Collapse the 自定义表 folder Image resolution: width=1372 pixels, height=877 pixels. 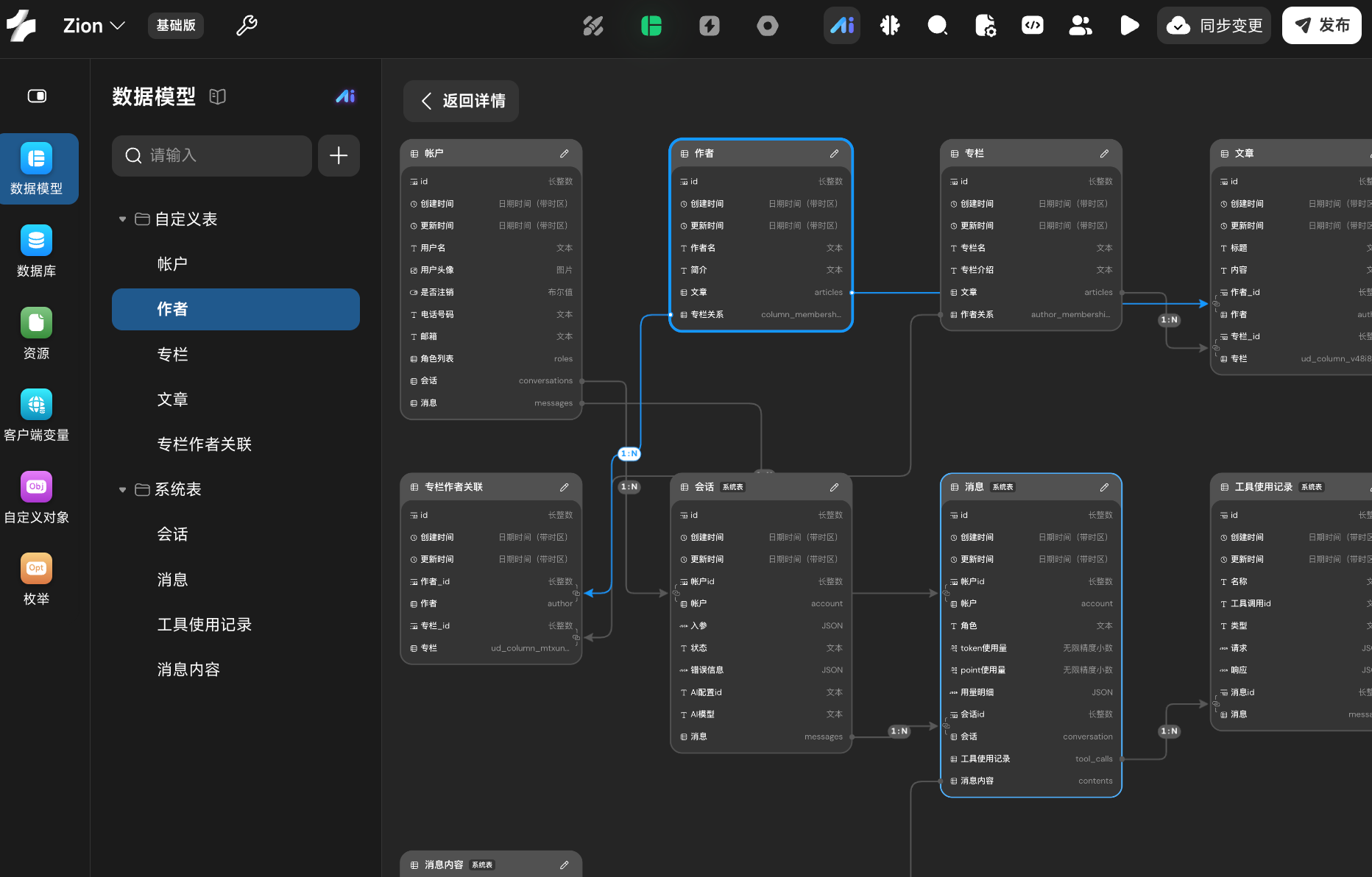click(122, 219)
